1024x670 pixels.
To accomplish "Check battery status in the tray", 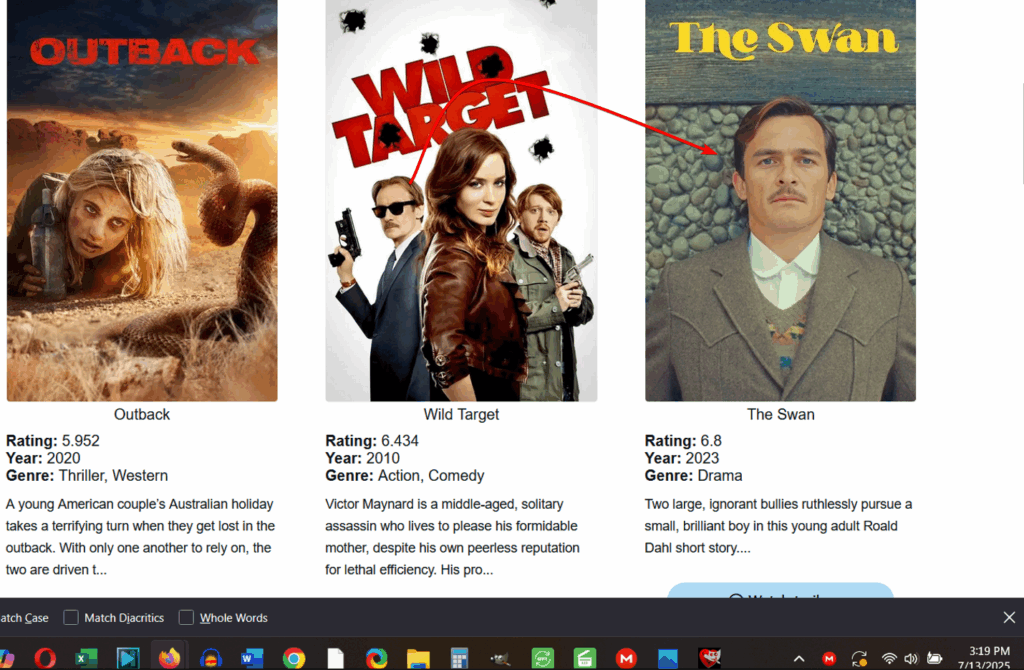I will [x=935, y=658].
